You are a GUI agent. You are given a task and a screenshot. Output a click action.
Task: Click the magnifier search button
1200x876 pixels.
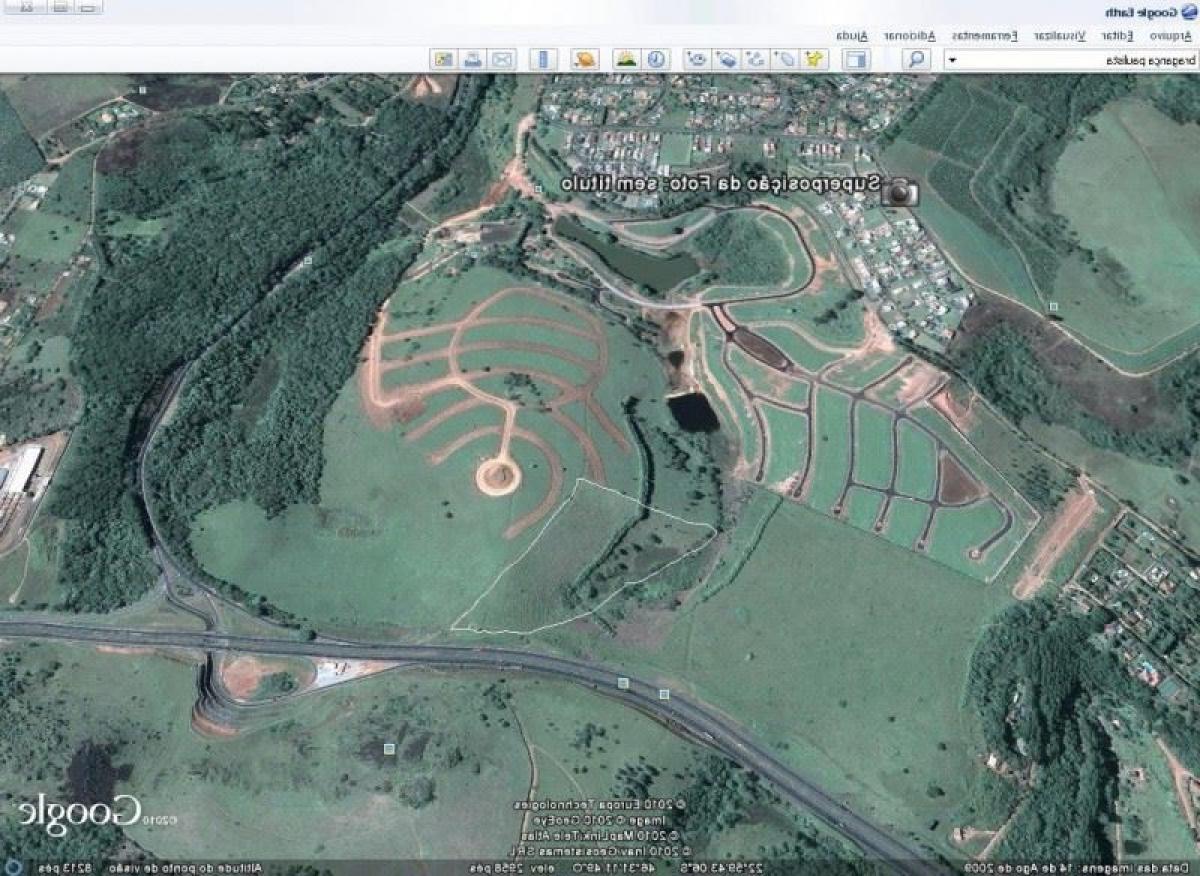click(x=916, y=59)
